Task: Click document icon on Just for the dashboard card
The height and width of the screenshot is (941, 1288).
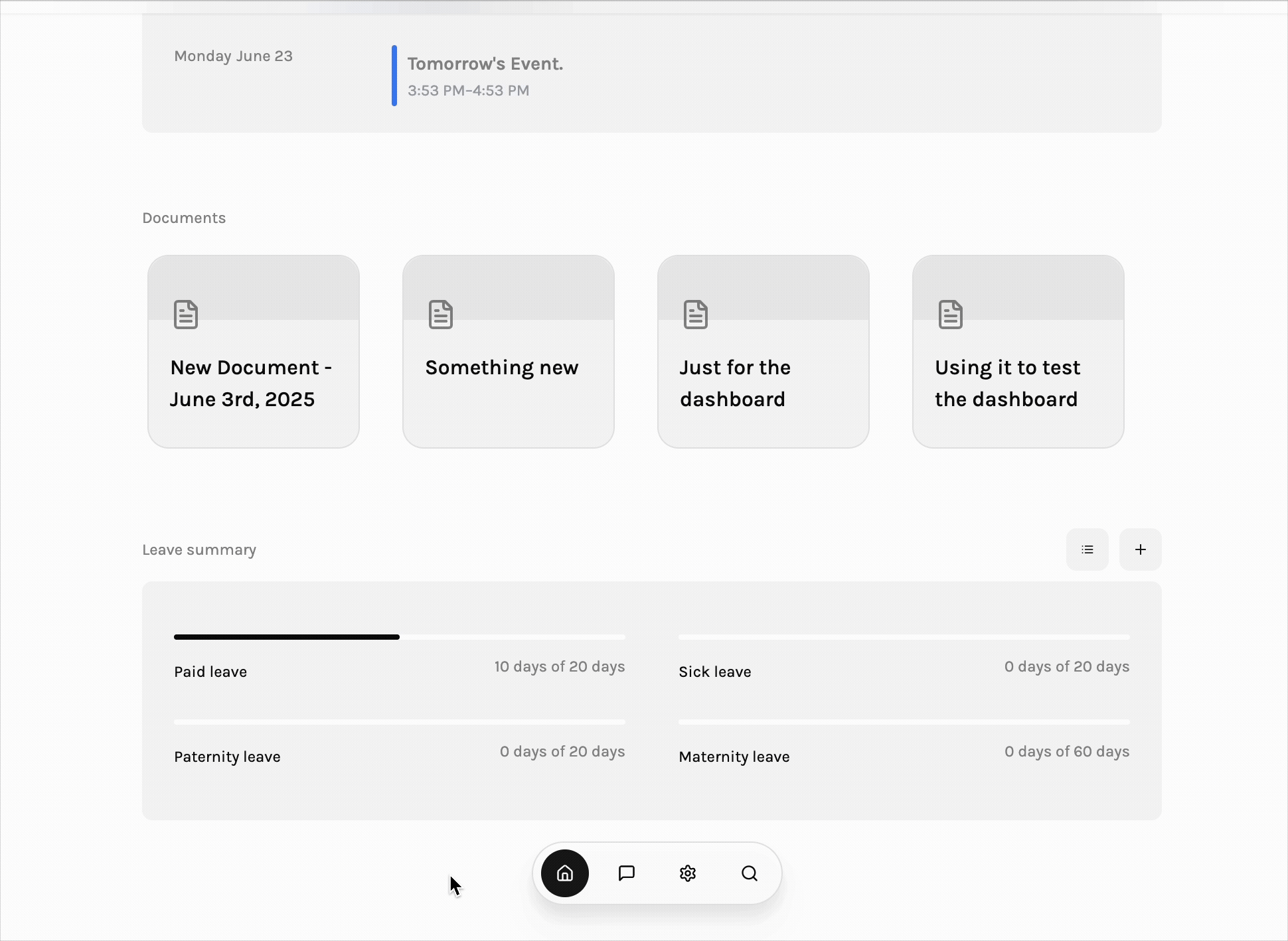Action: (x=696, y=315)
